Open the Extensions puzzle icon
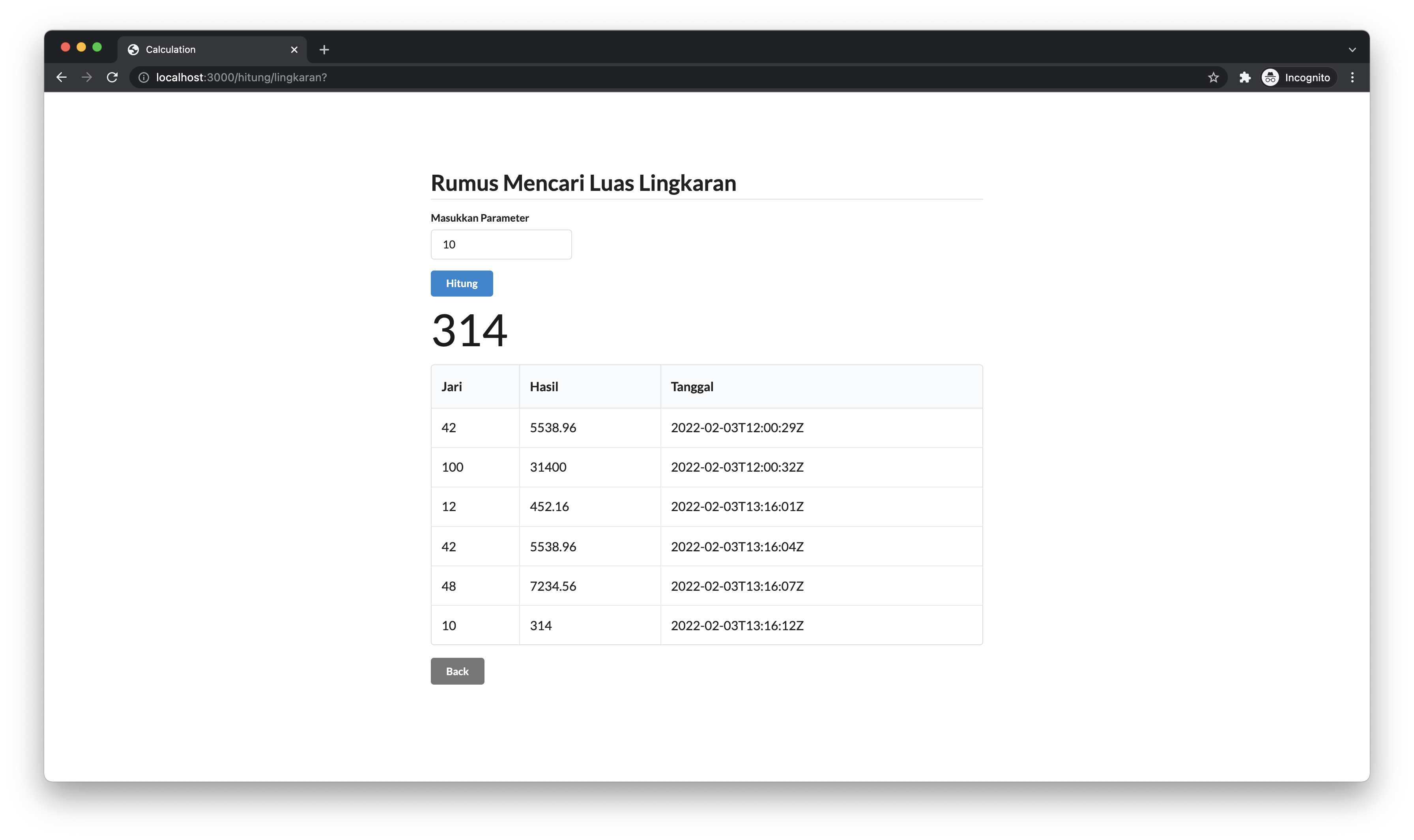The image size is (1414, 840). 1245,78
